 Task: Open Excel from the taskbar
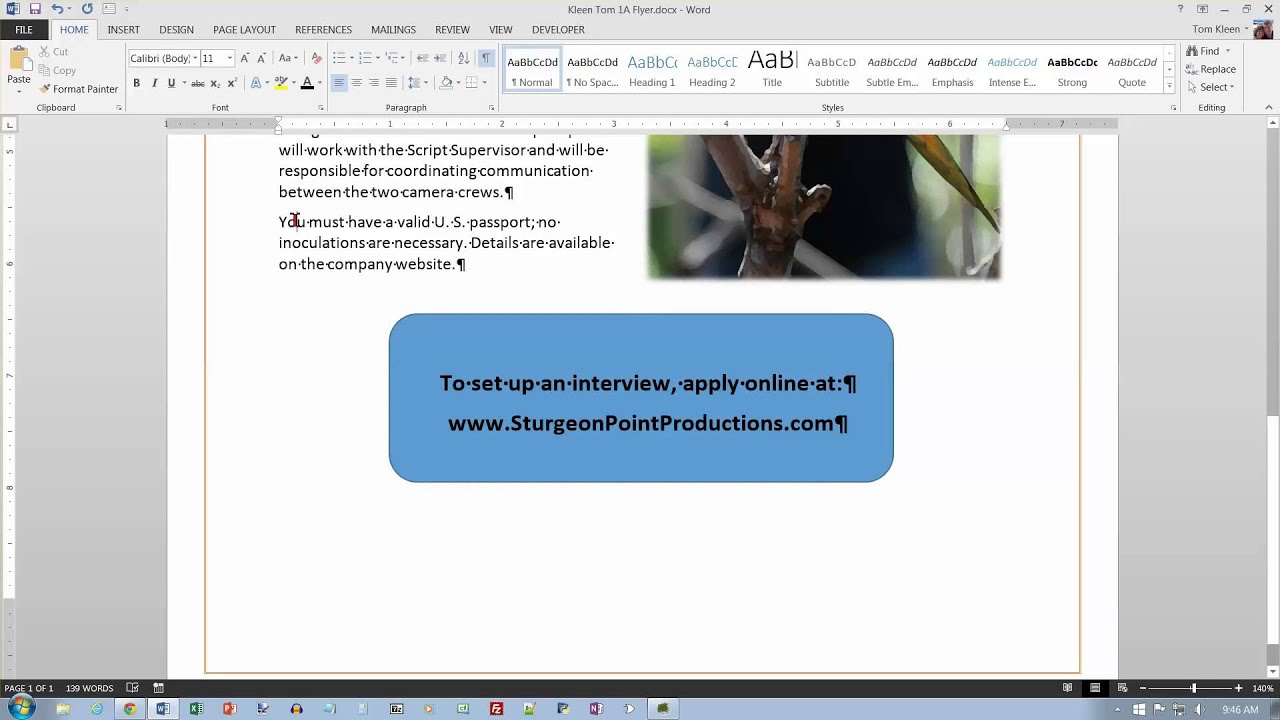point(196,709)
